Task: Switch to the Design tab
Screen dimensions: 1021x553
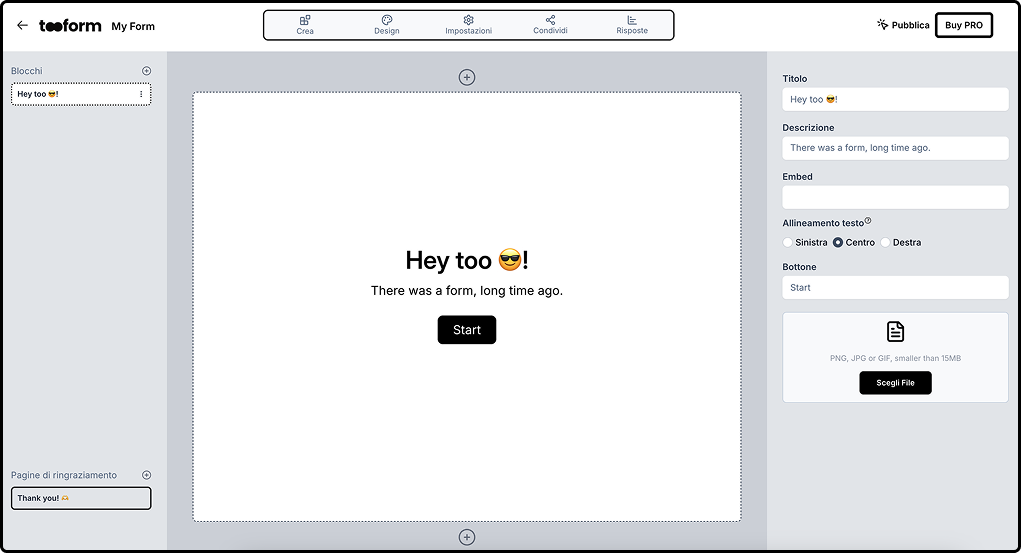Action: [387, 25]
